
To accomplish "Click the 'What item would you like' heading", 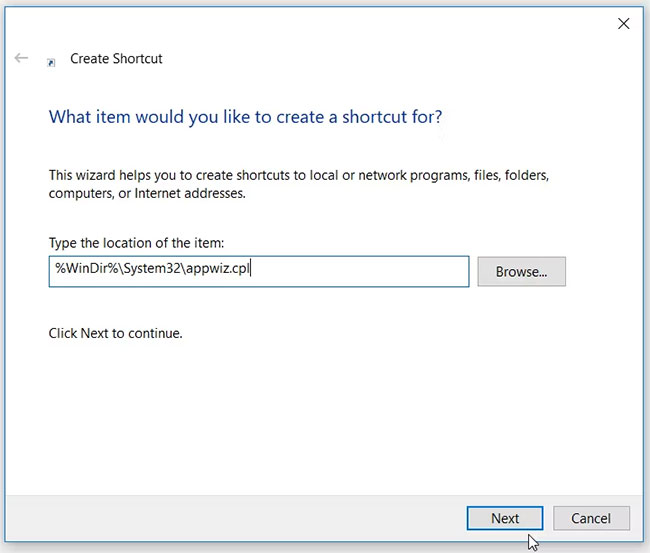I will [245, 117].
